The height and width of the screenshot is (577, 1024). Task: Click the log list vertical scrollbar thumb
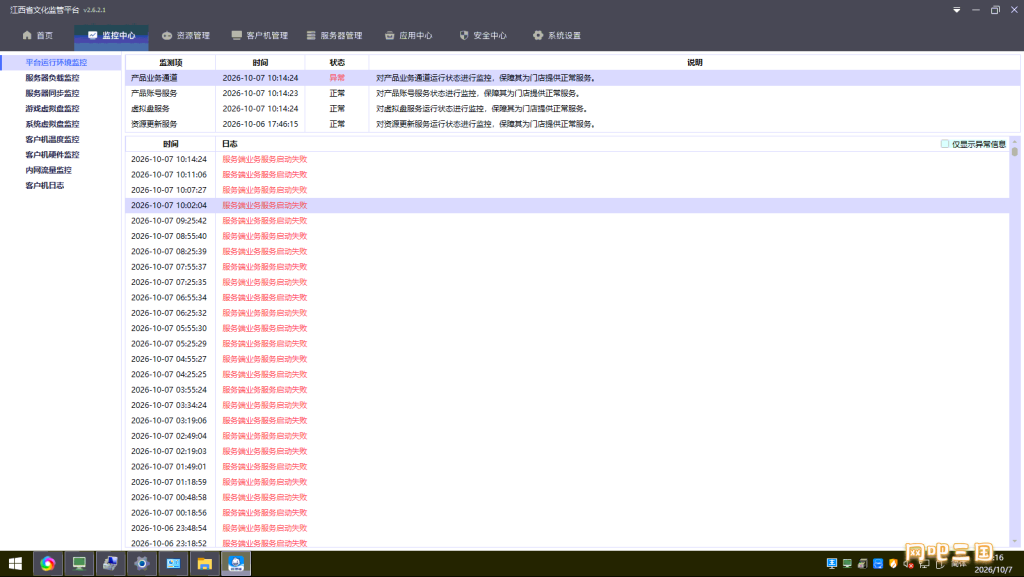tap(1014, 151)
